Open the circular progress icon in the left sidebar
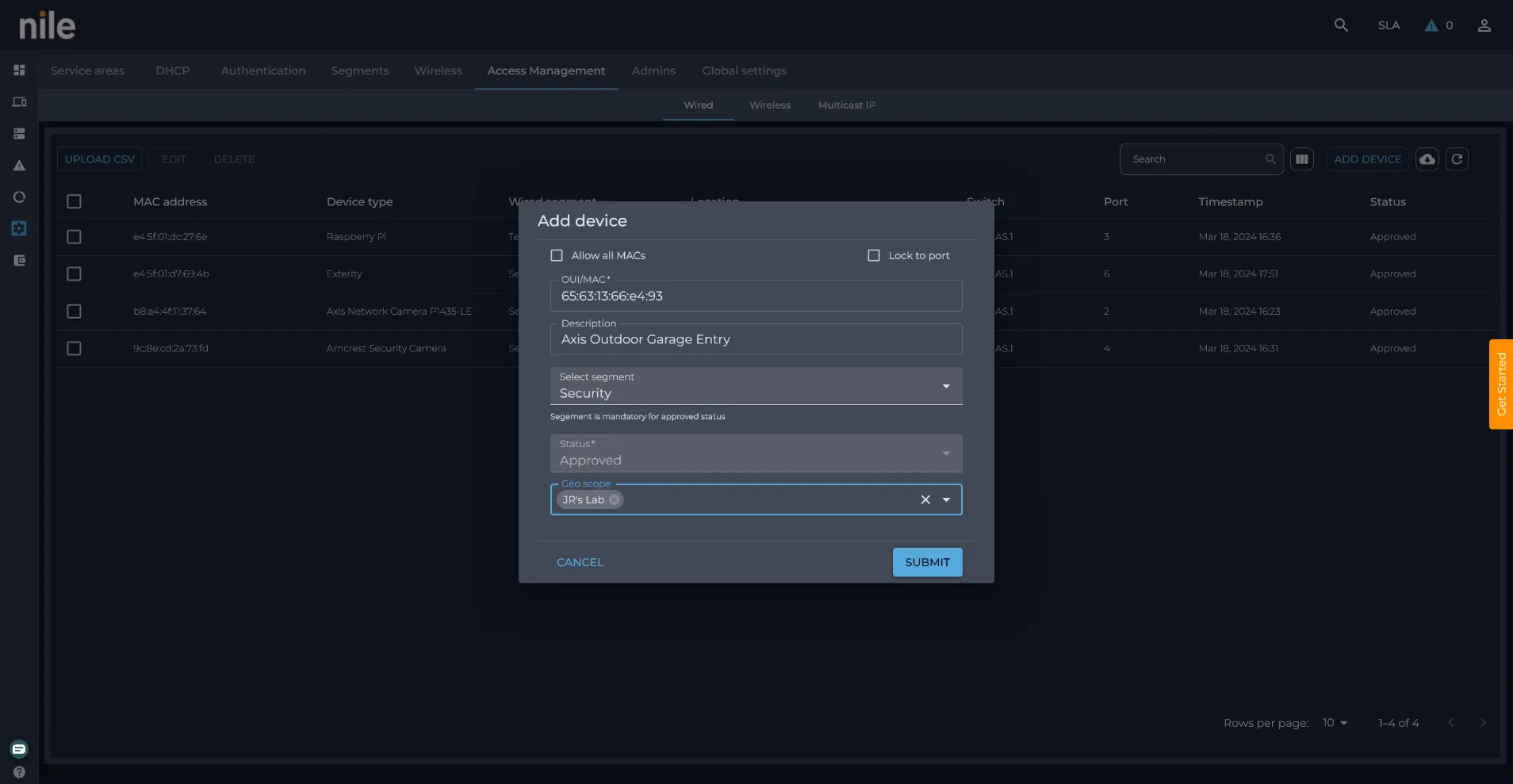This screenshot has width=1513, height=784. pyautogui.click(x=19, y=197)
